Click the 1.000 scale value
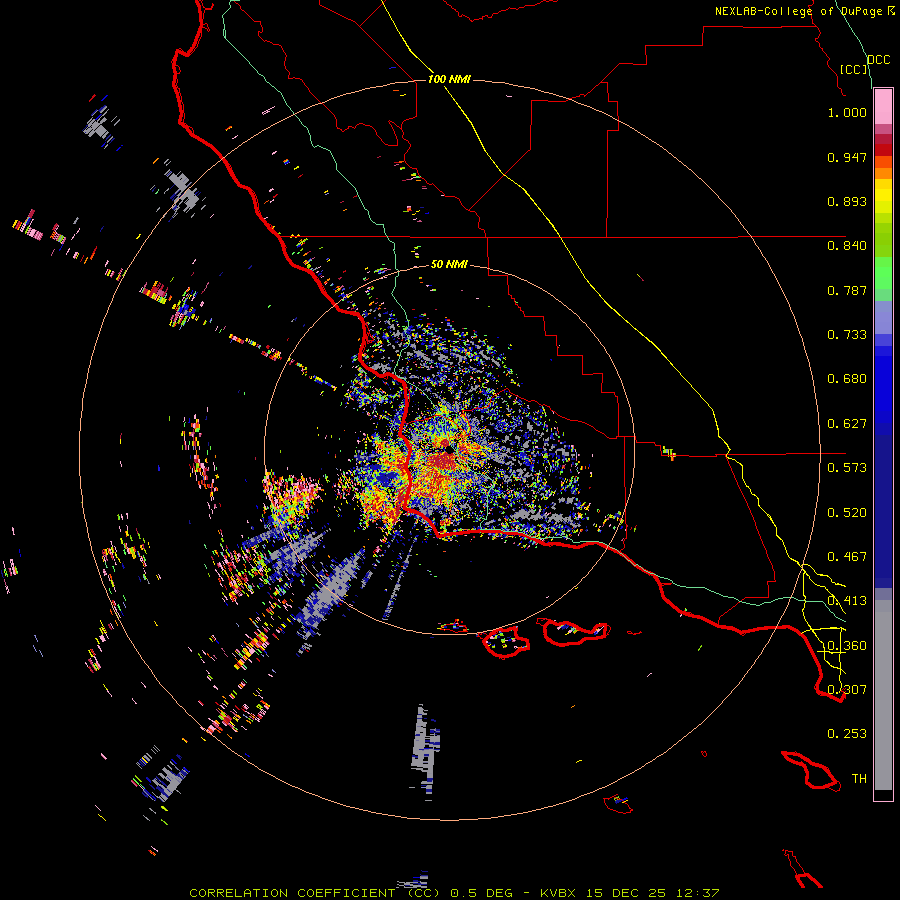Viewport: 900px width, 900px height. coord(847,112)
